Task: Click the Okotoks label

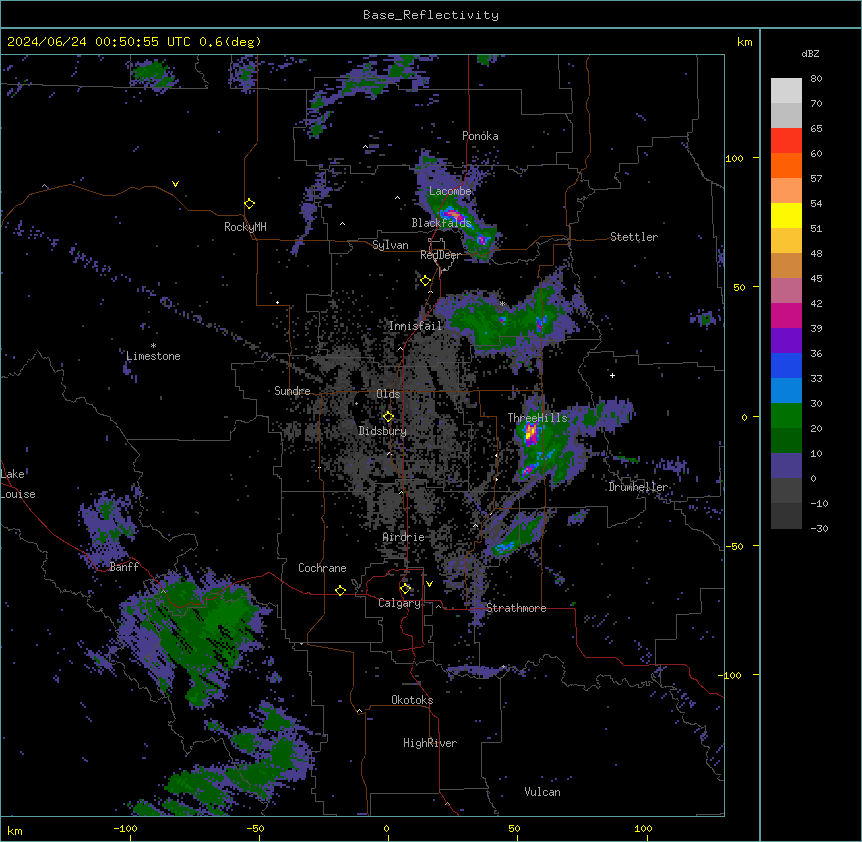Action: click(x=412, y=700)
